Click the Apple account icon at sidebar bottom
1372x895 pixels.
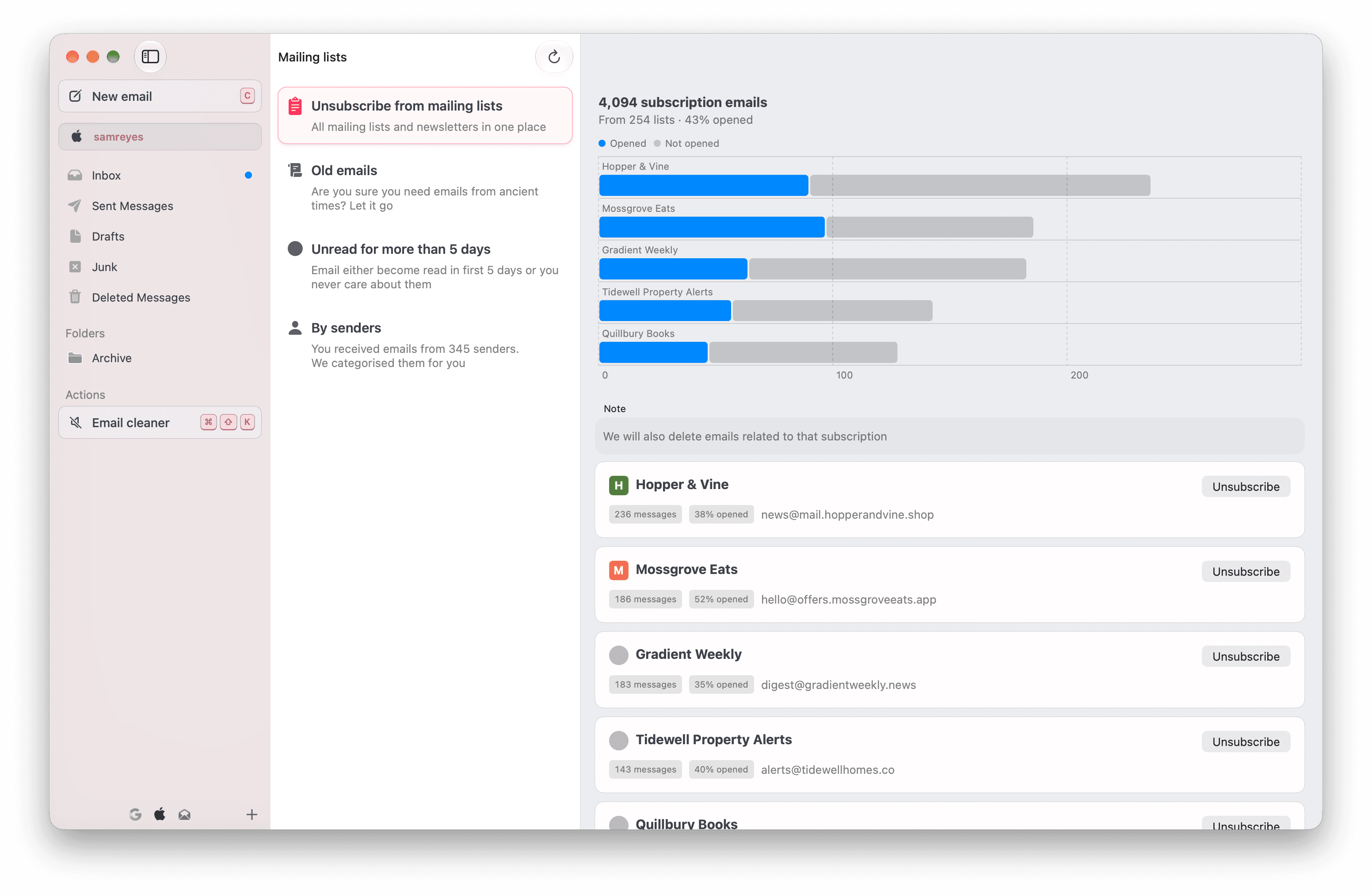[x=160, y=814]
